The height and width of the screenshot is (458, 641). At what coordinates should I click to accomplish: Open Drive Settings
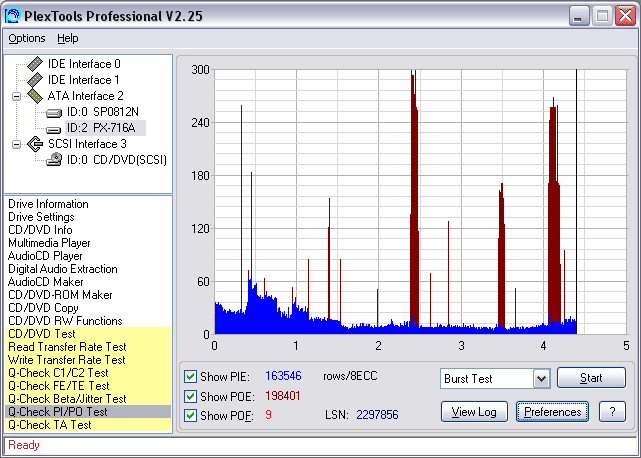pyautogui.click(x=41, y=217)
